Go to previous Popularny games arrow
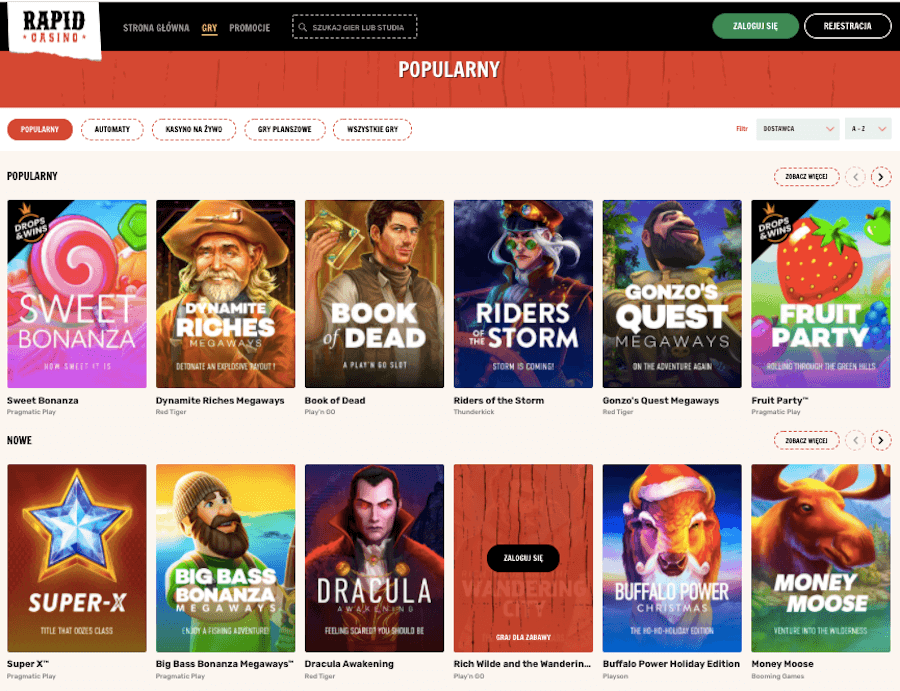900x691 pixels. coord(855,177)
